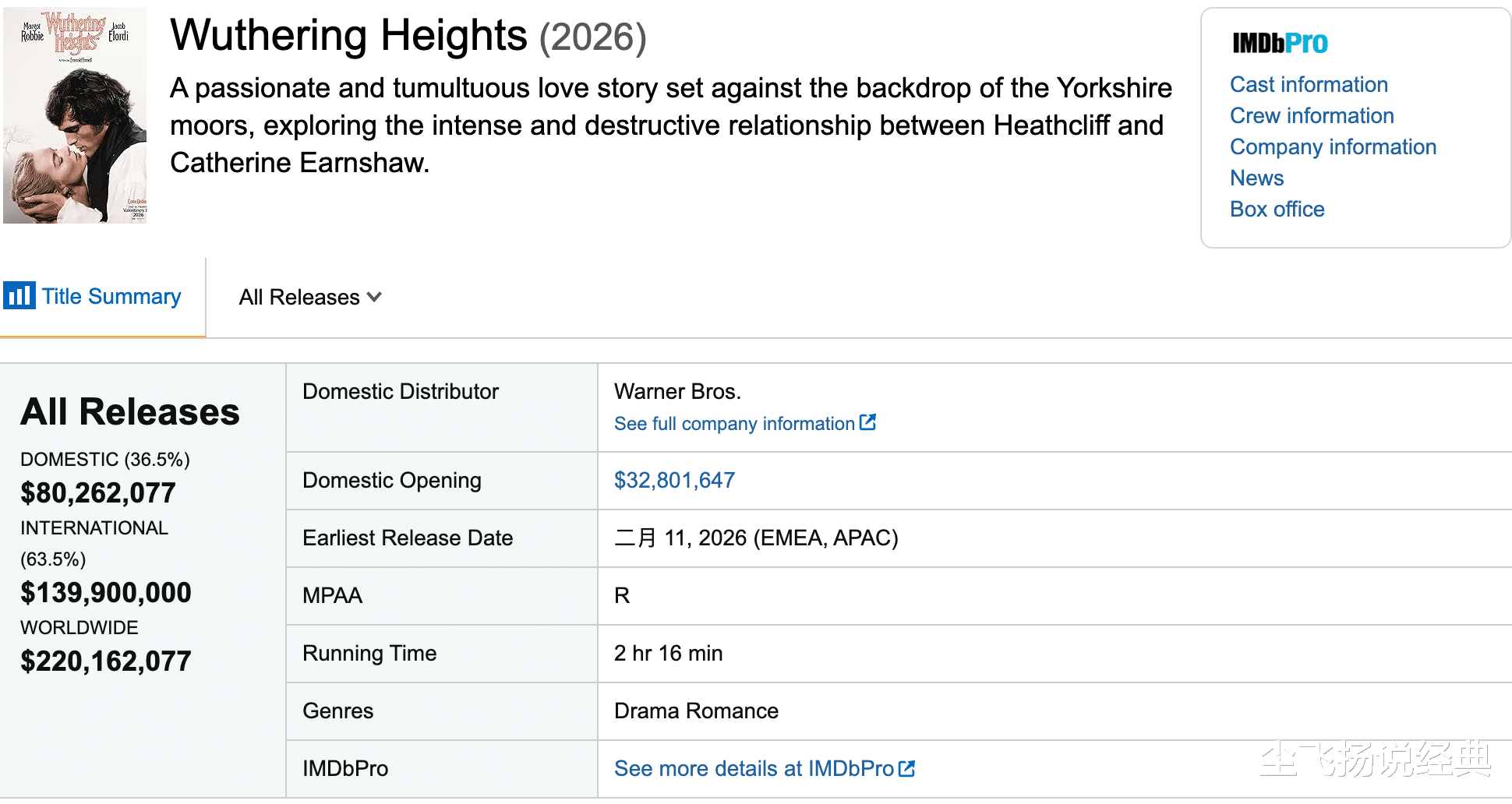Switch to the Title Summary tab
1512x804 pixels.
(111, 297)
